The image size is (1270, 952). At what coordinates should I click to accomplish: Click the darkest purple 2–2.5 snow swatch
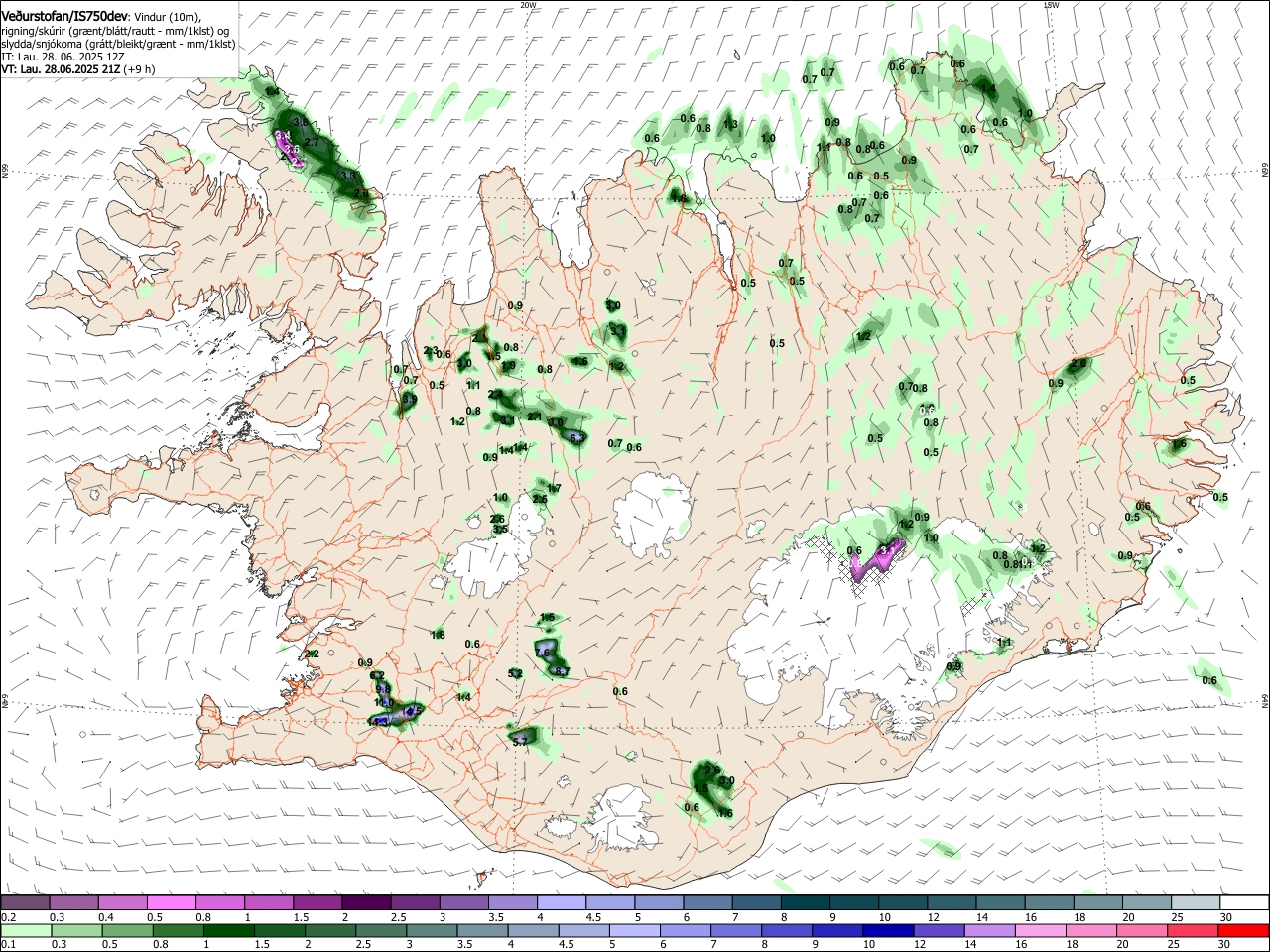(x=366, y=902)
